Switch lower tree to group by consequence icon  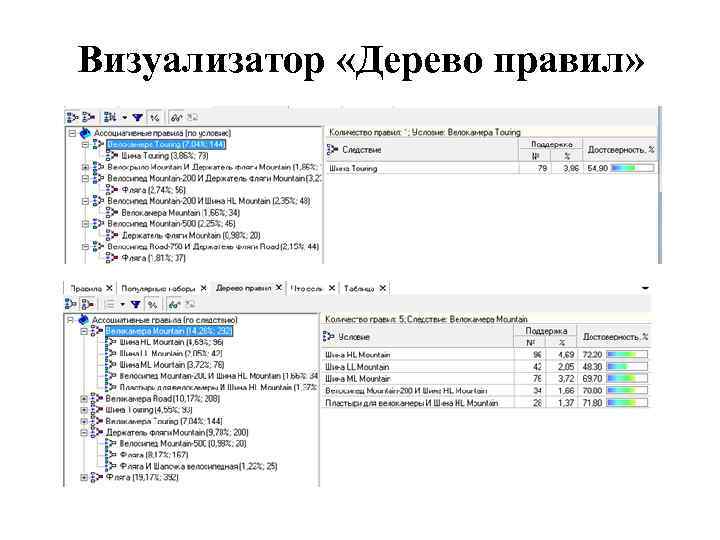point(87,304)
